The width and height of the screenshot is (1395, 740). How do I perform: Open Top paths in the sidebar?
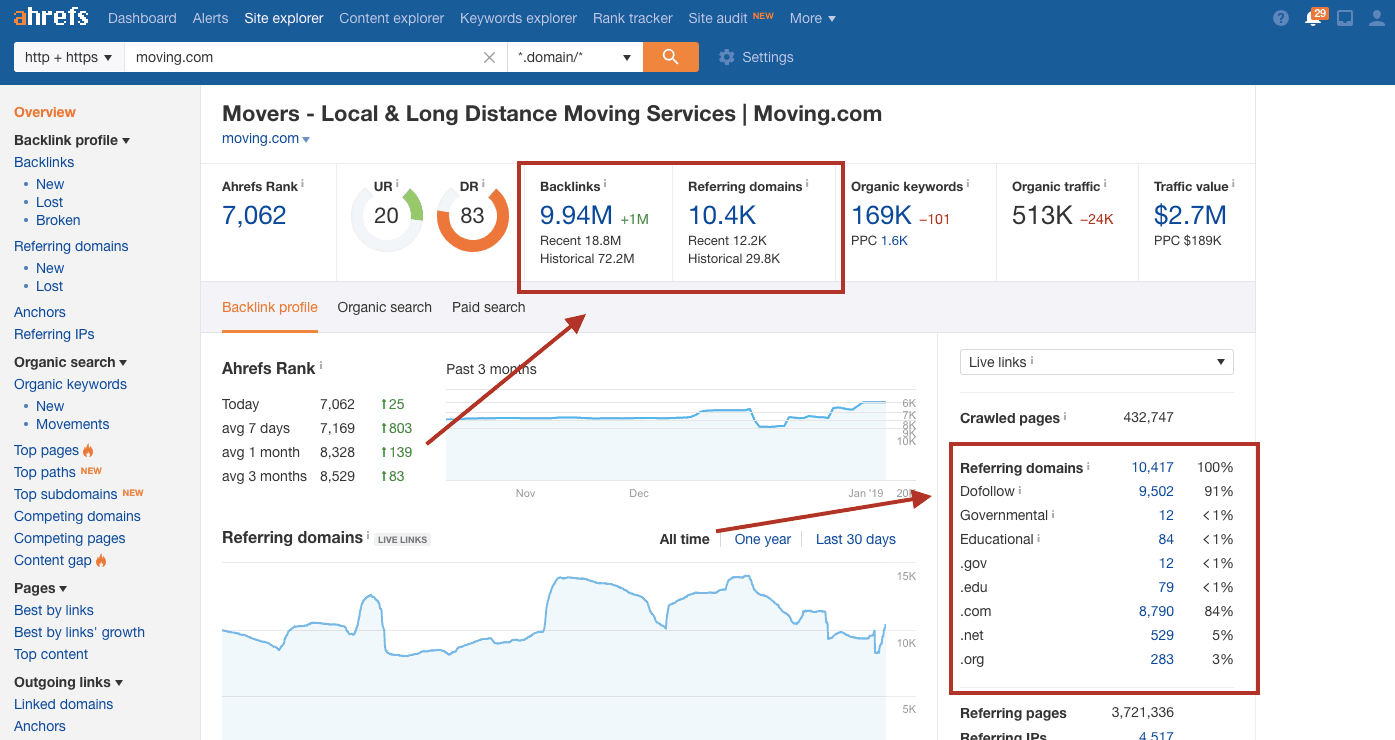click(45, 472)
